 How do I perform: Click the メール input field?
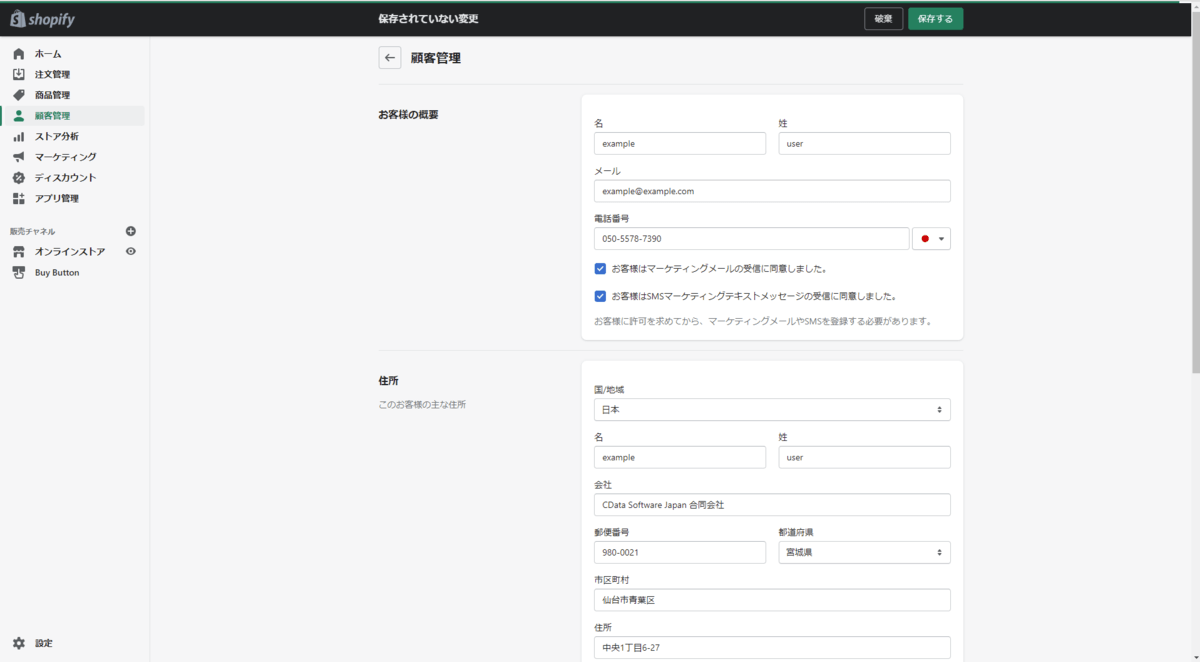(x=772, y=191)
